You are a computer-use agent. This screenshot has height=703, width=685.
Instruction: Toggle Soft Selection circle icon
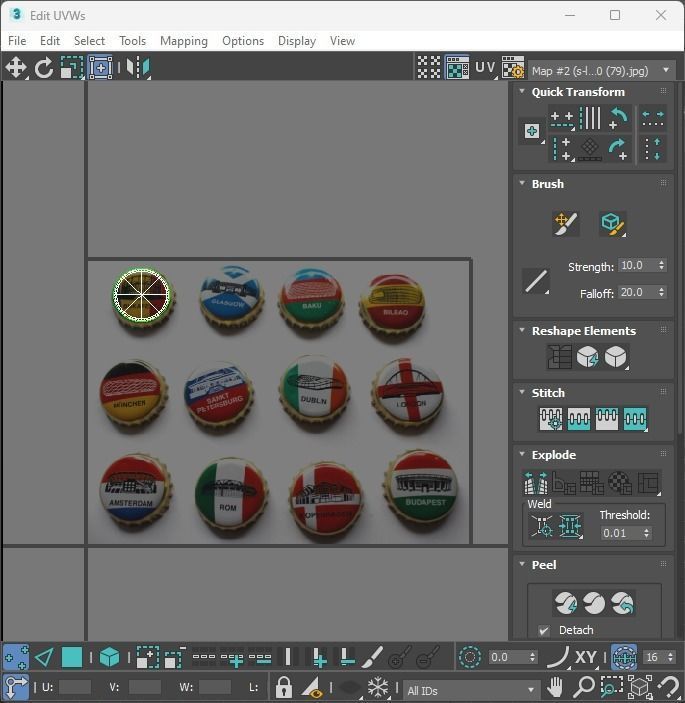click(x=470, y=657)
